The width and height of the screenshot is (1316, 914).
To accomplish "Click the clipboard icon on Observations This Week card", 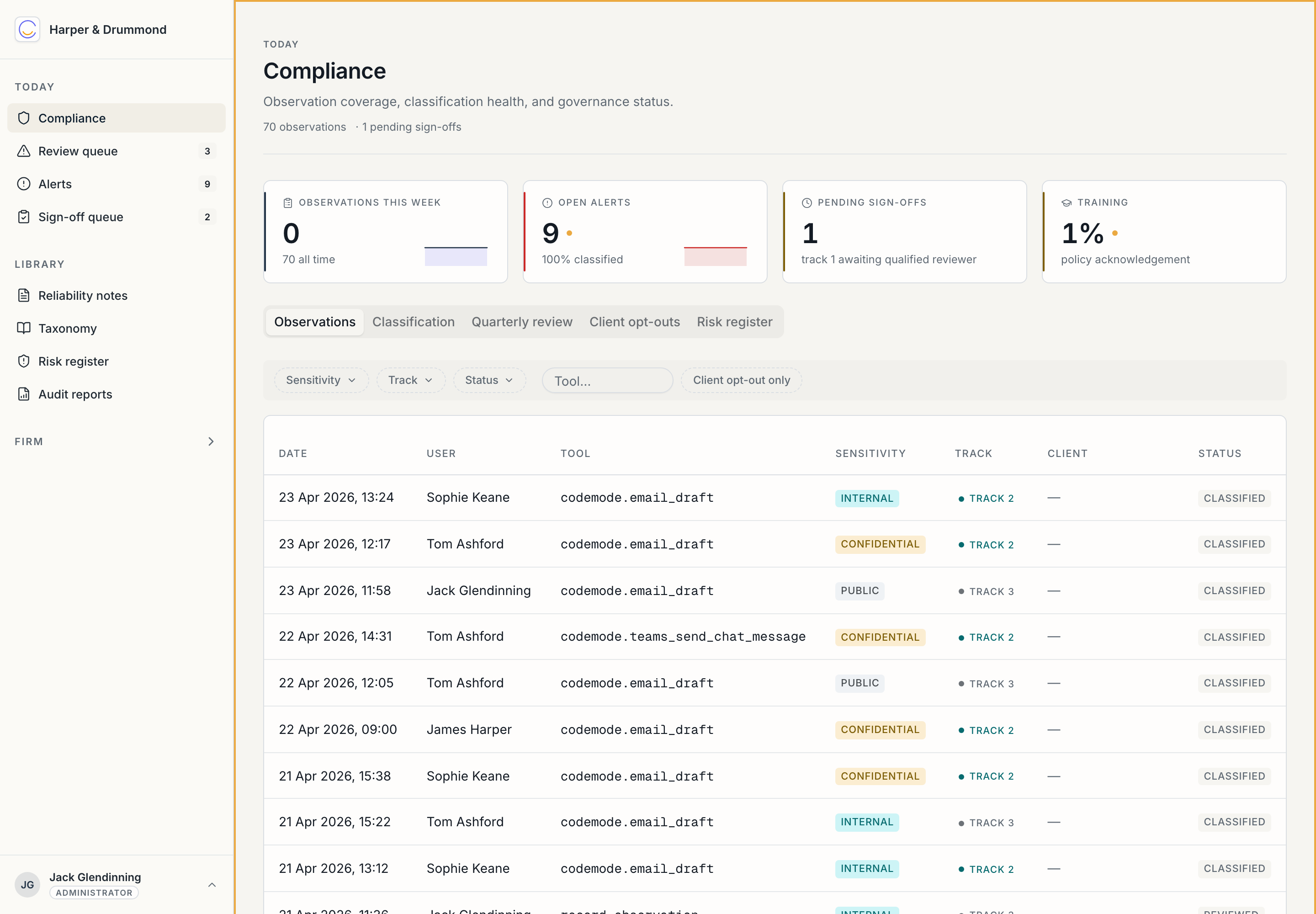I will coord(288,203).
